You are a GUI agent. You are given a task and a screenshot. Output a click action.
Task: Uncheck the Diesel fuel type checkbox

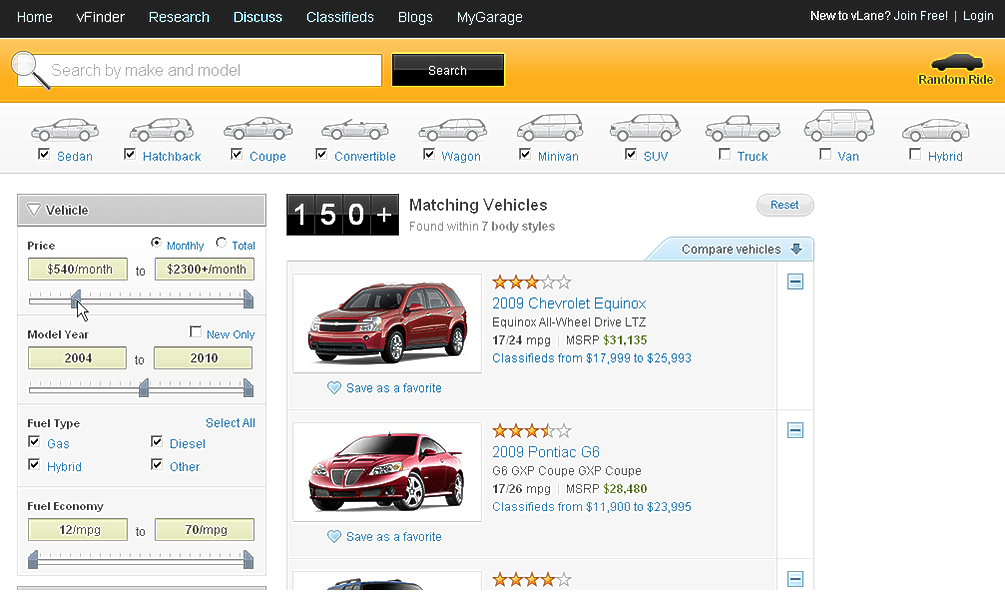(157, 442)
